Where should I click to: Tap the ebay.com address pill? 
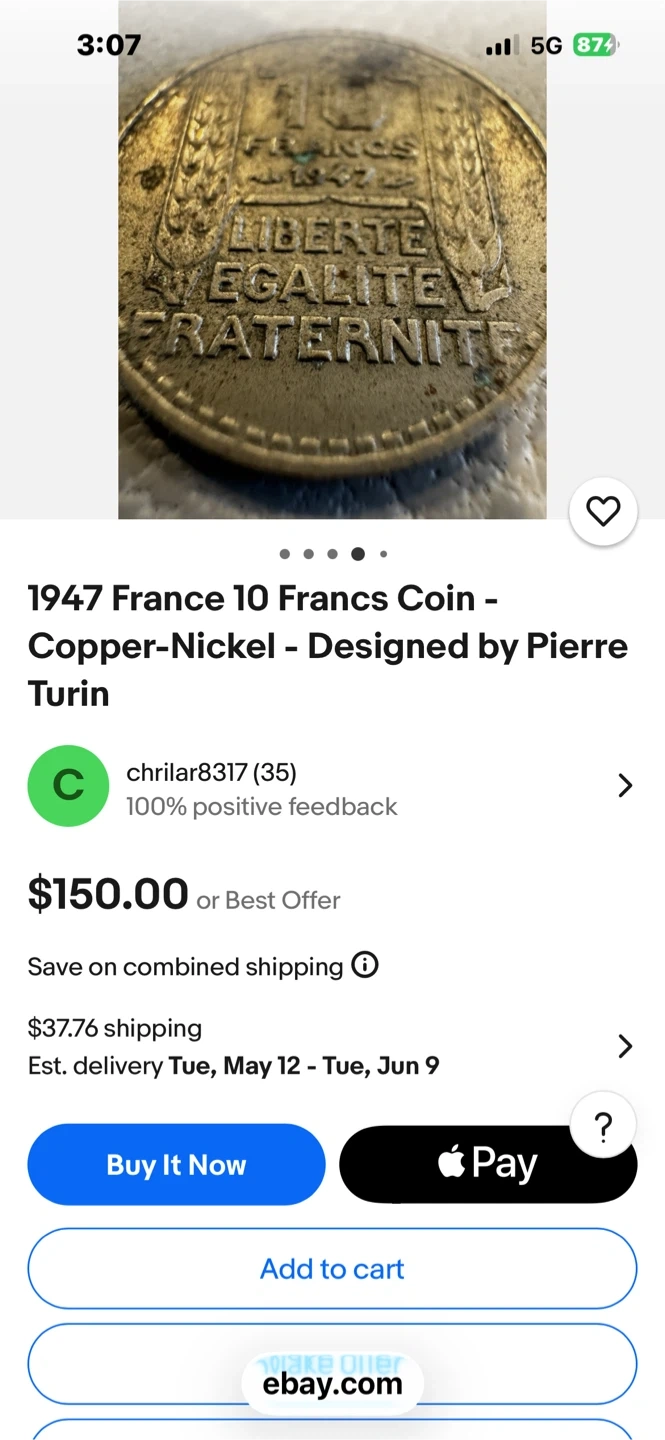(332, 1384)
